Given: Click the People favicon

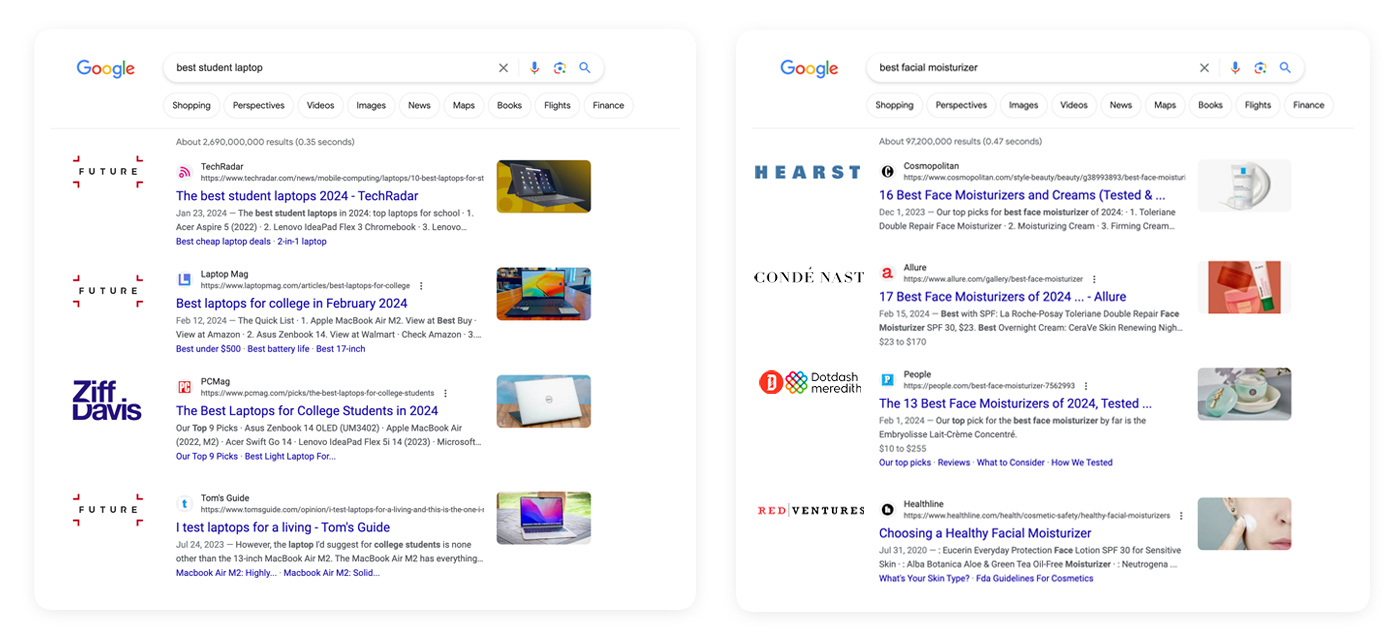Looking at the screenshot, I should 887,380.
